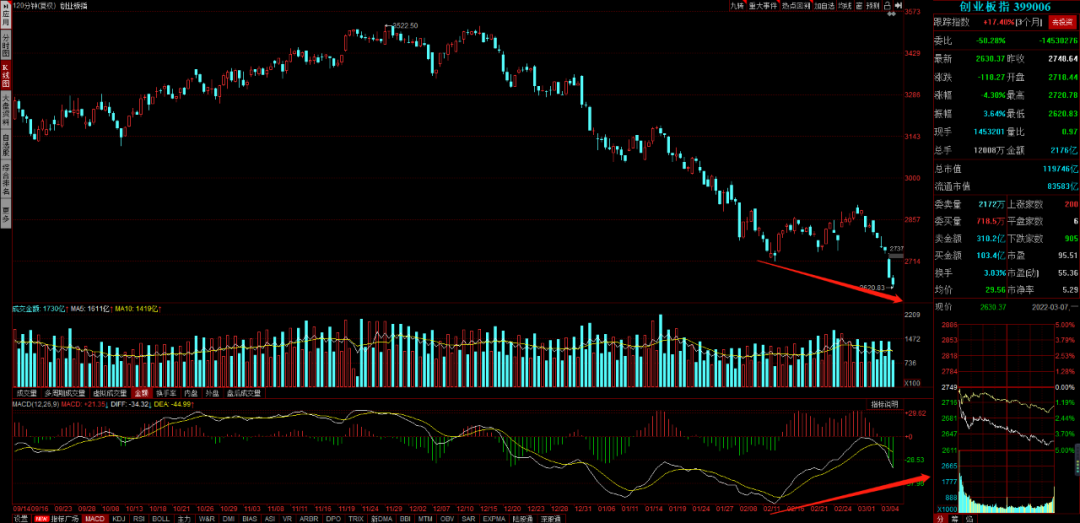Switch to 主力 indicator
Image resolution: width=1080 pixels, height=523 pixels.
pos(184,518)
